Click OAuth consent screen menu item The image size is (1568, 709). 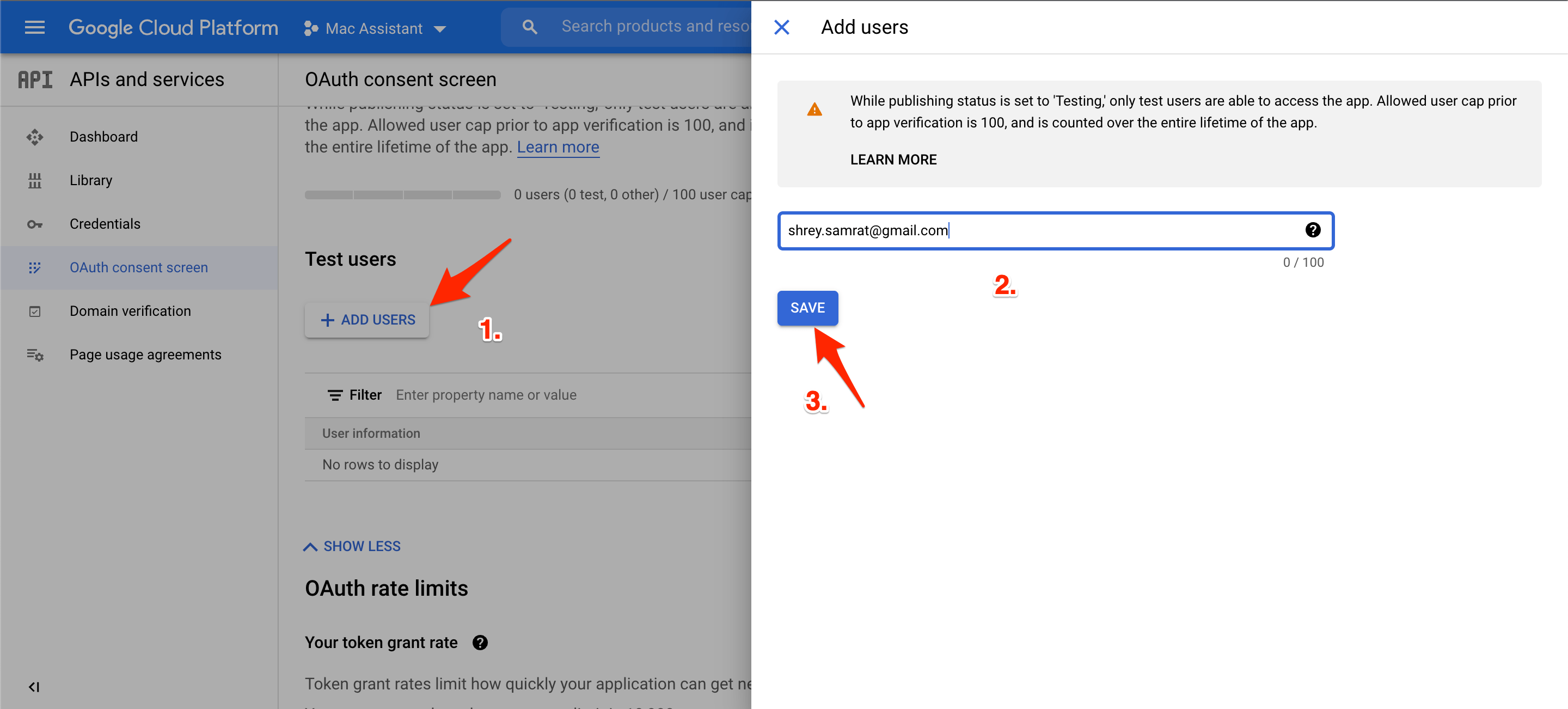138,267
